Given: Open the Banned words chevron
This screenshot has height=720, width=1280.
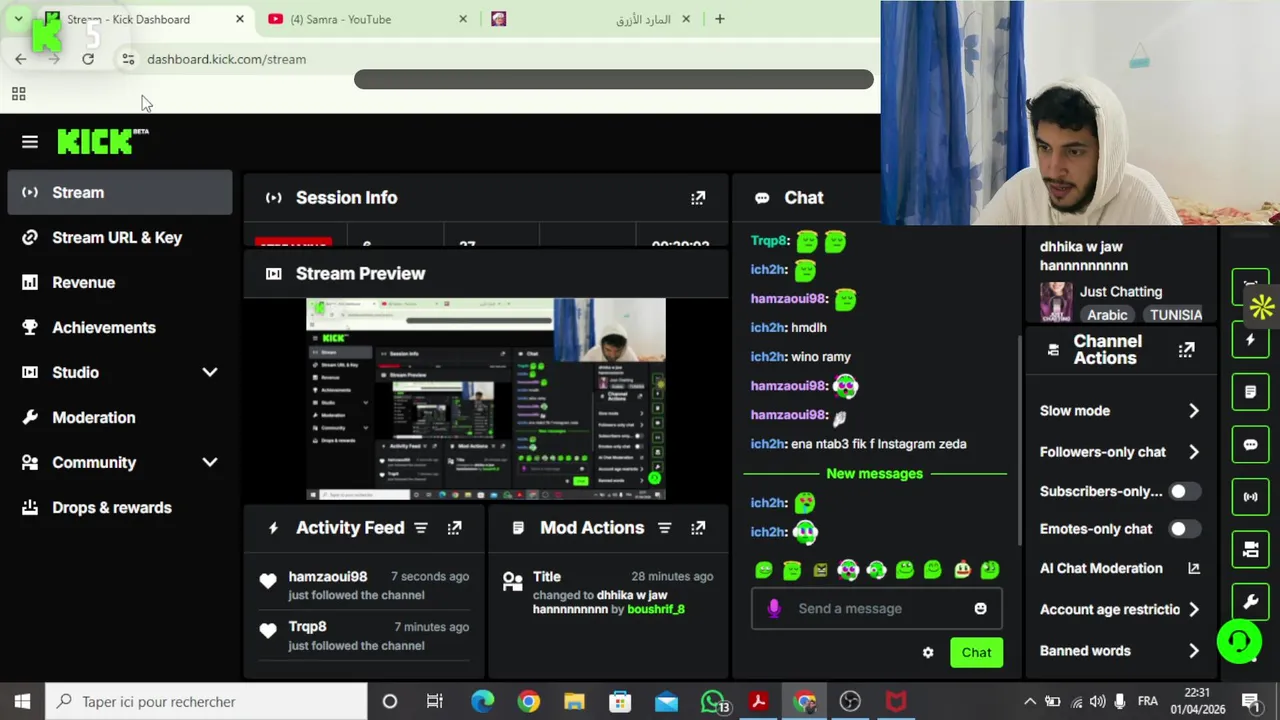Looking at the screenshot, I should [x=1193, y=651].
